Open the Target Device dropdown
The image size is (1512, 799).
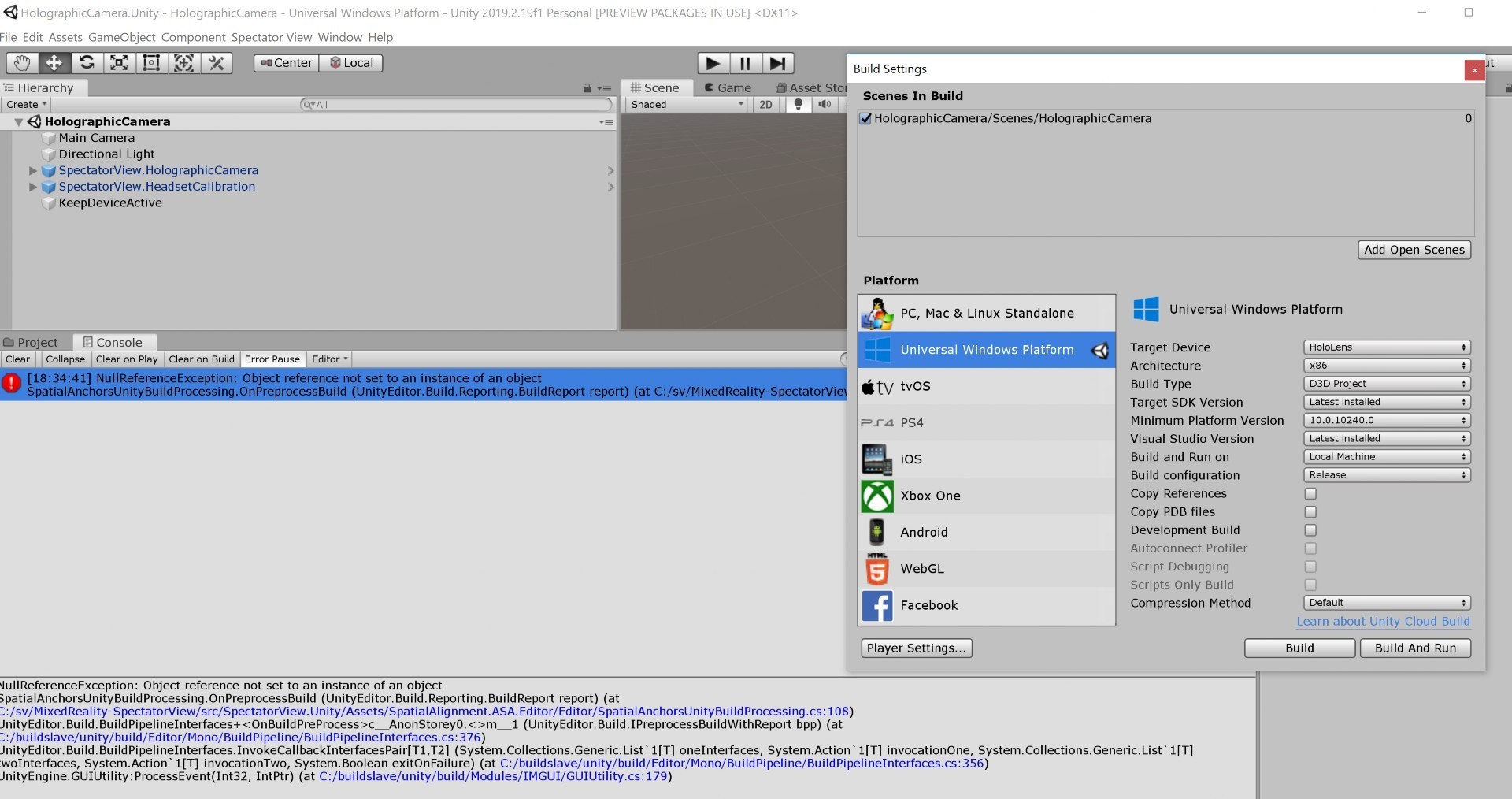(x=1386, y=347)
